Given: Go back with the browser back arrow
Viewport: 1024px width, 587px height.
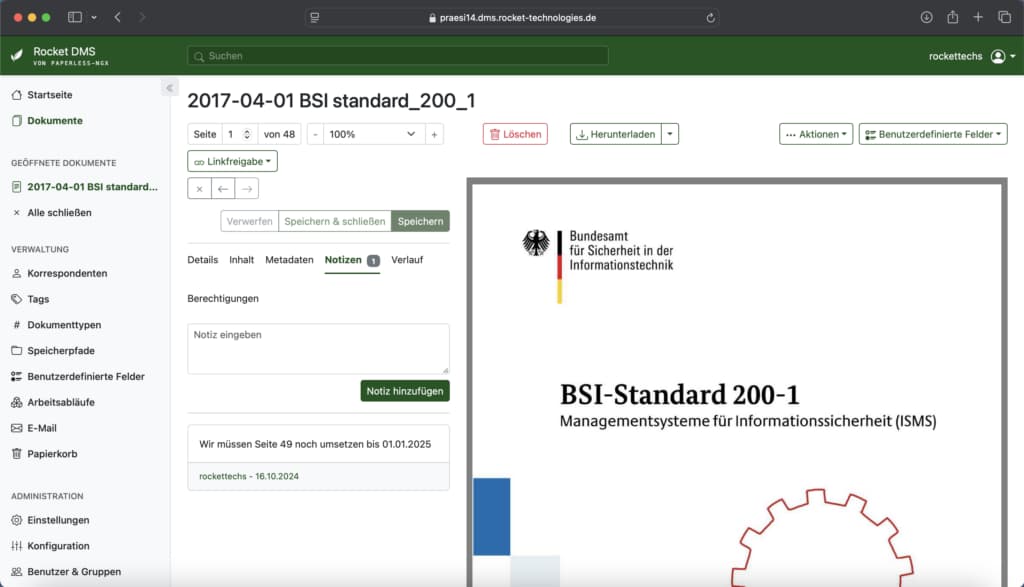Looking at the screenshot, I should point(118,18).
